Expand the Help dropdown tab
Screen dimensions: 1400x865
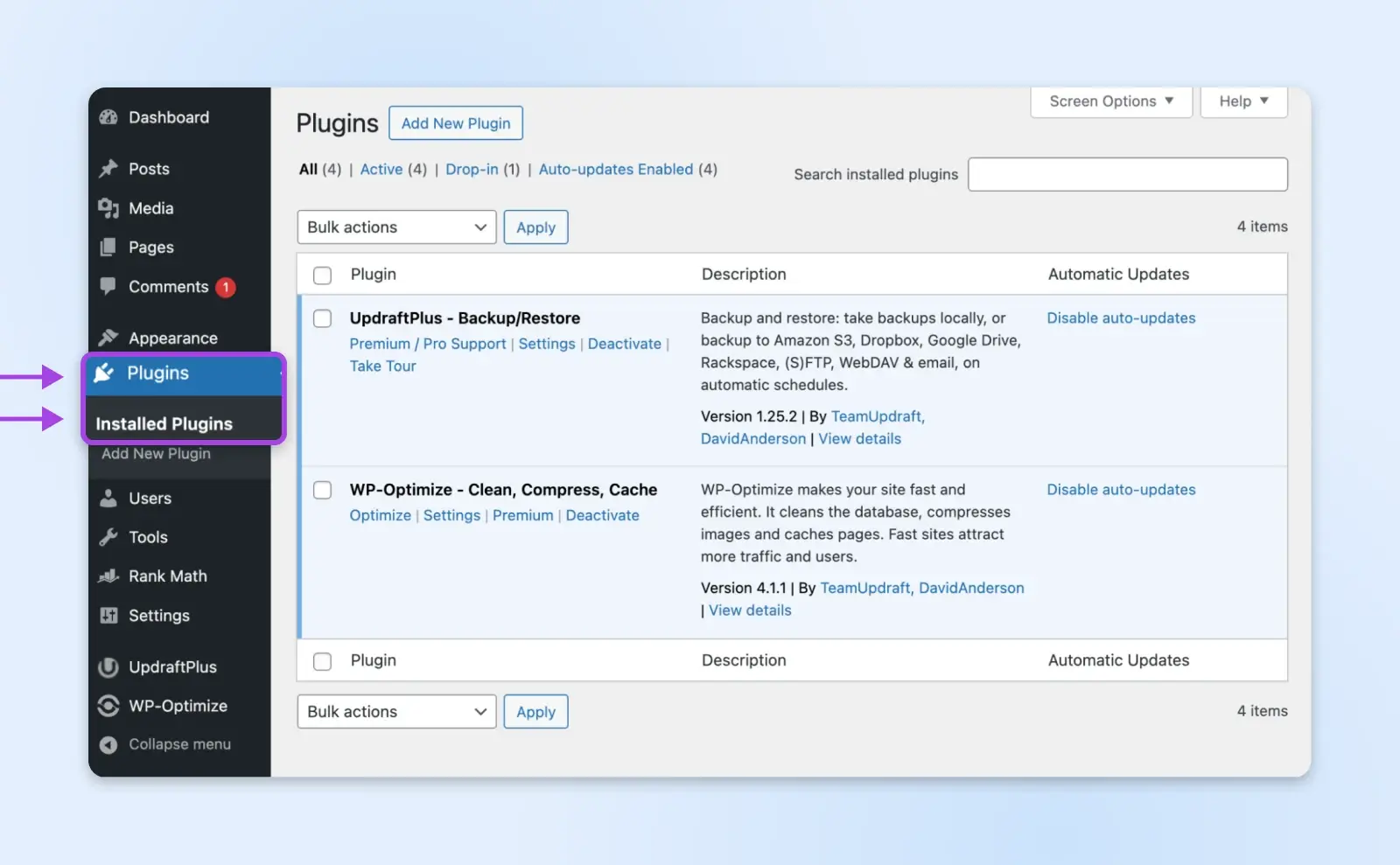coord(1243,101)
